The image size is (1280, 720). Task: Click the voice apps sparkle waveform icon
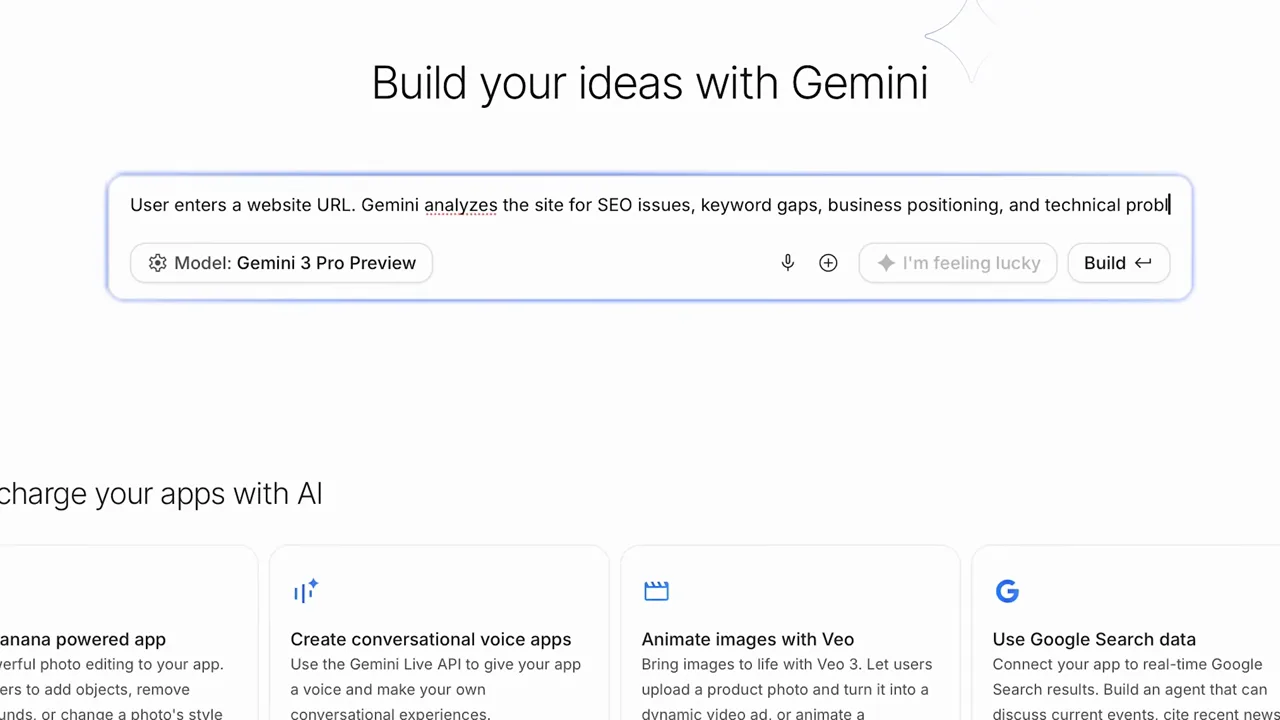pos(306,591)
